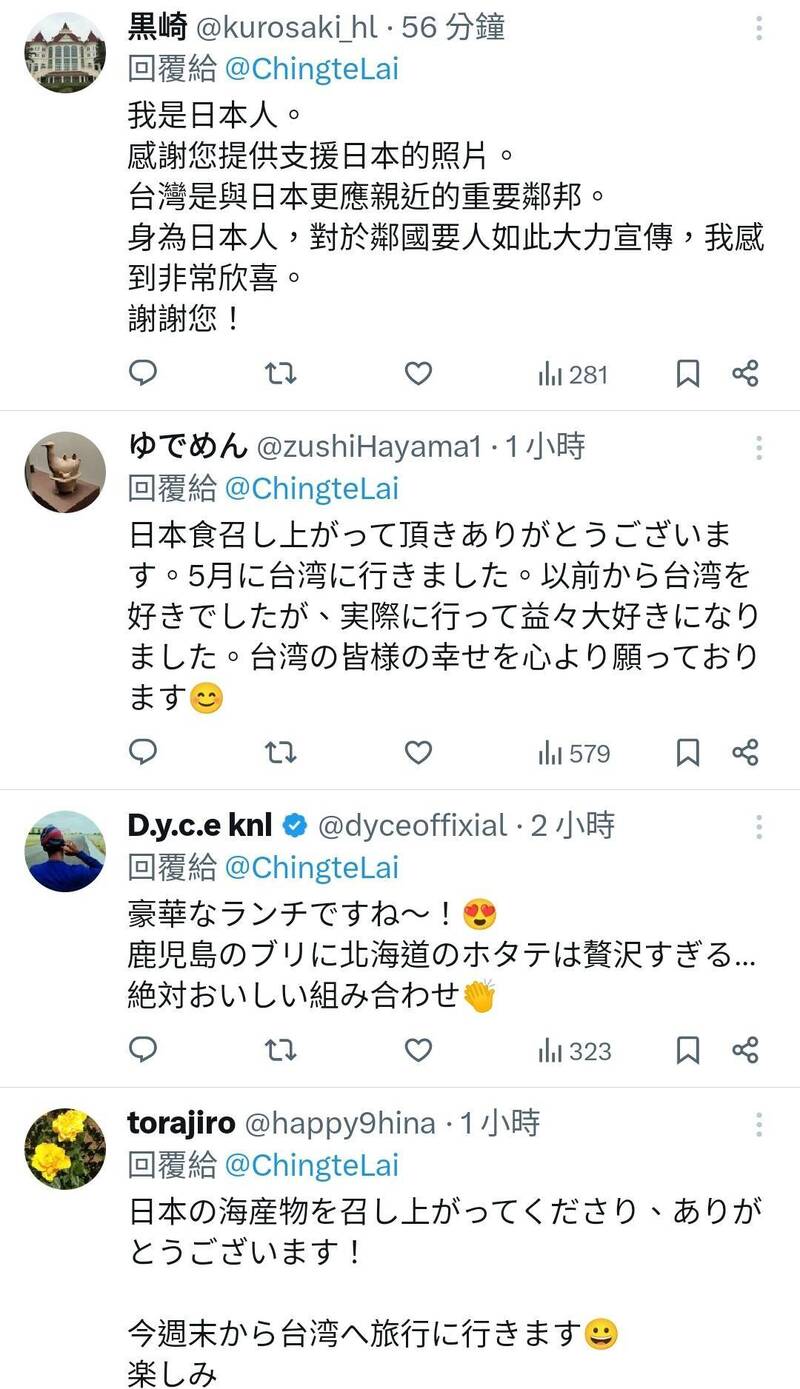This screenshot has width=800, height=1389.
Task: Toggle the heart on 黒崎's reply
Action: pyautogui.click(x=418, y=374)
